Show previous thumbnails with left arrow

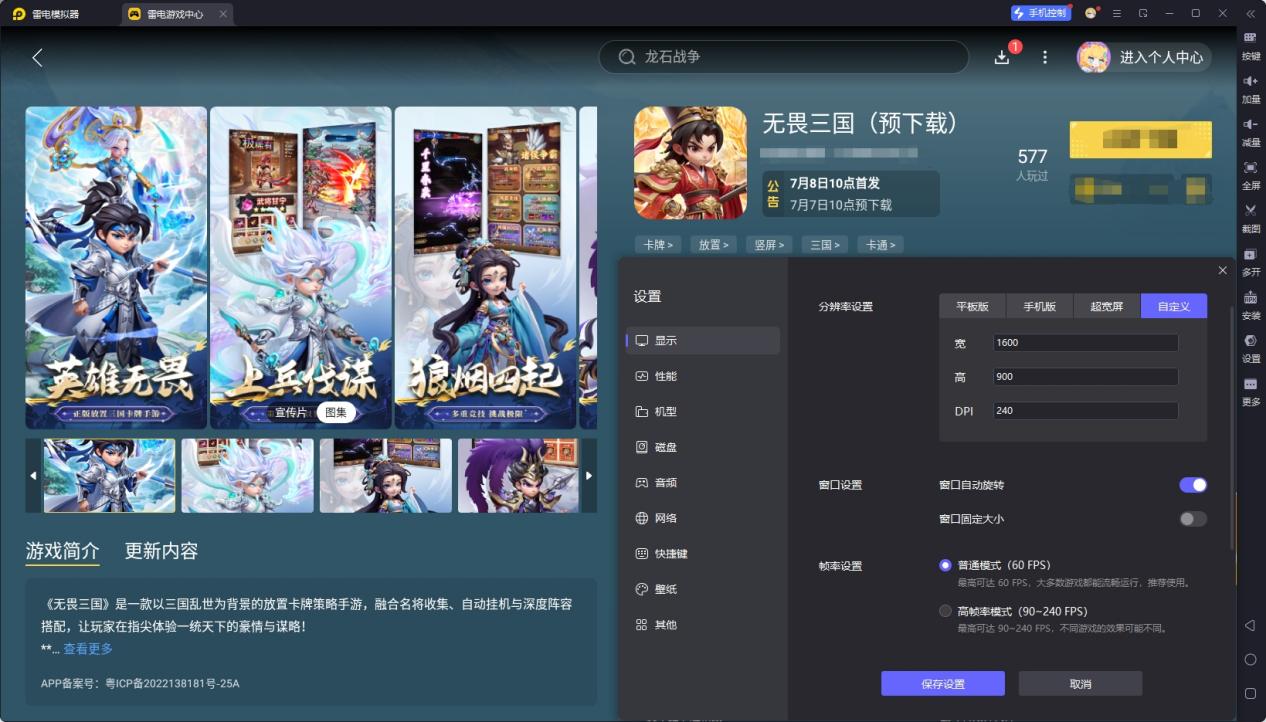(x=33, y=476)
